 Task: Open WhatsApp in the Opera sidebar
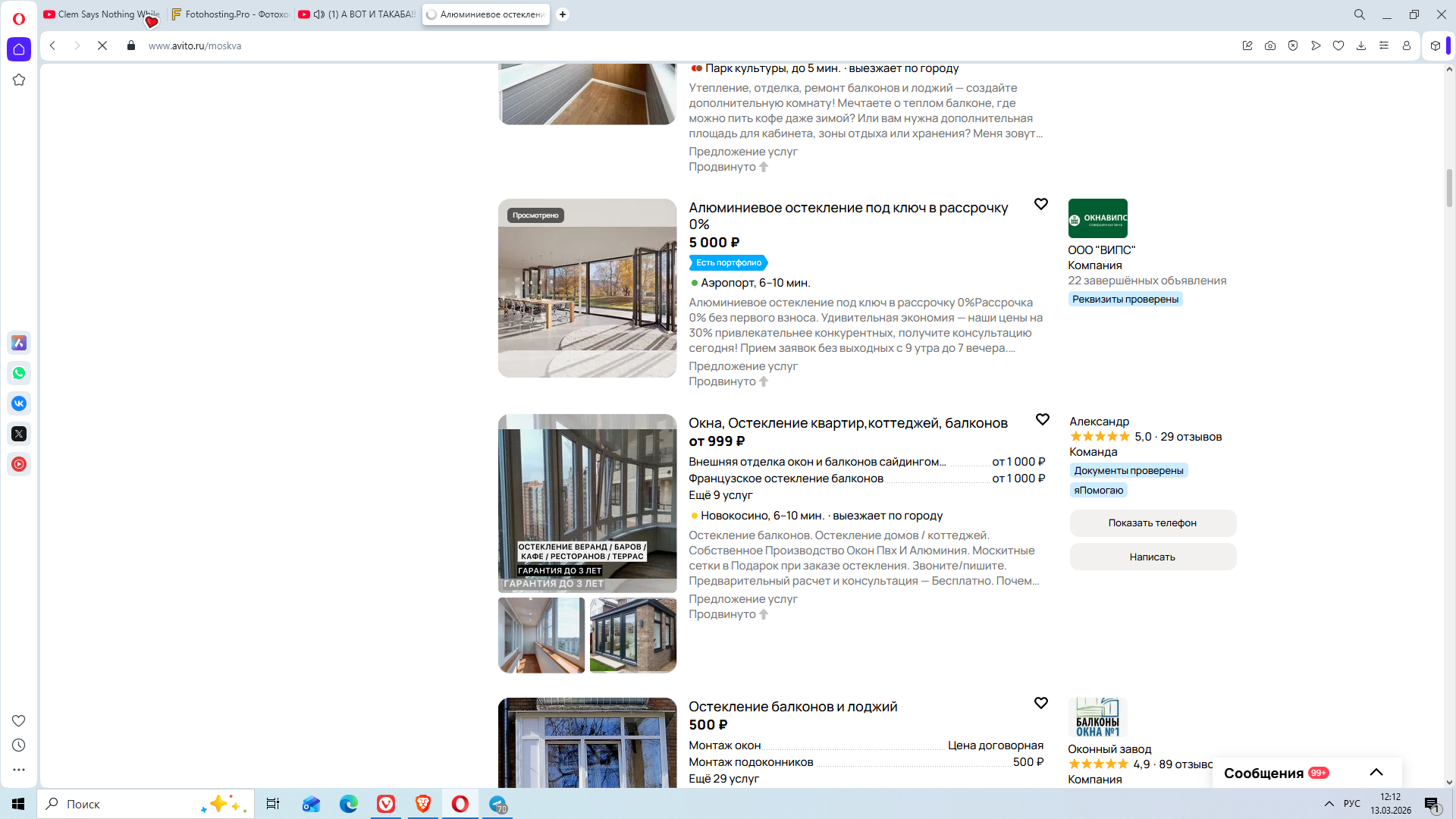tap(19, 373)
